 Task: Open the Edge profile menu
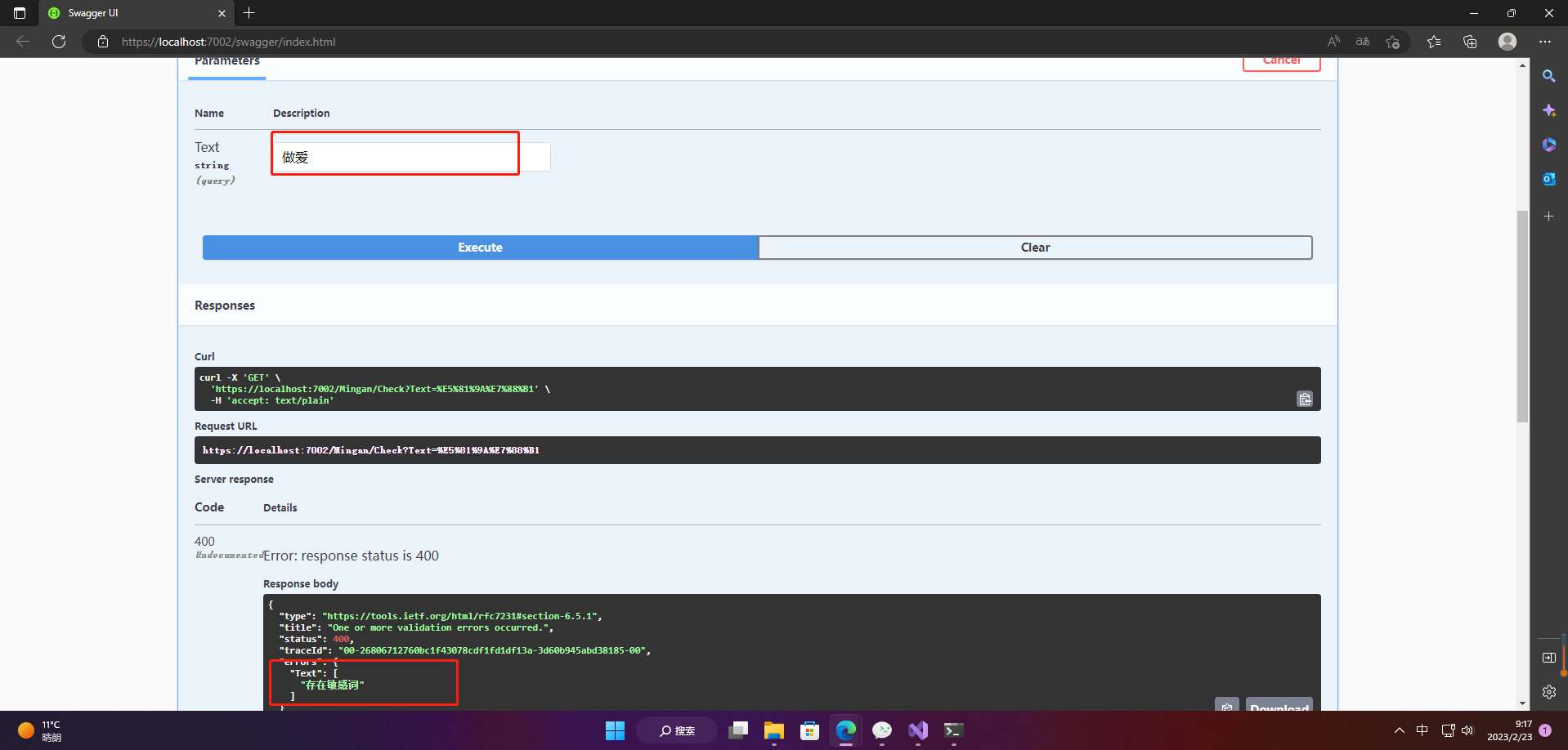pos(1508,41)
